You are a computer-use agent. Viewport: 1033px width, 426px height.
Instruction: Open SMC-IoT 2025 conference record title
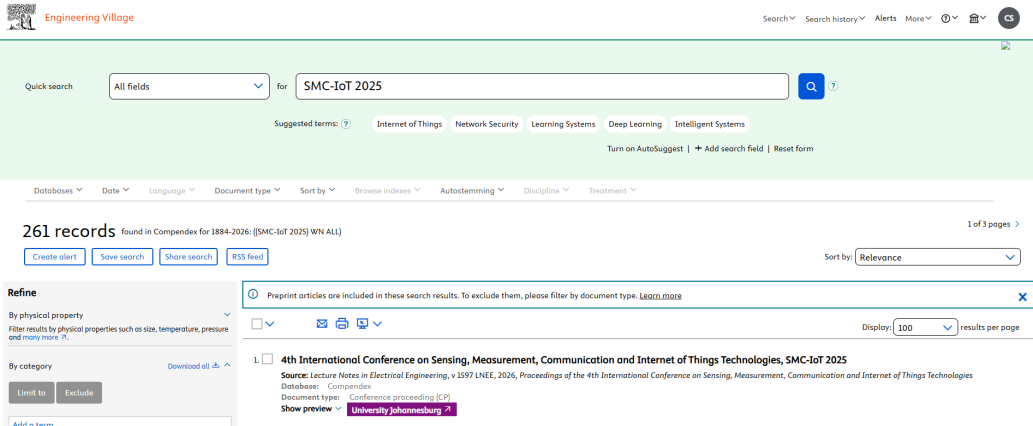tap(564, 359)
